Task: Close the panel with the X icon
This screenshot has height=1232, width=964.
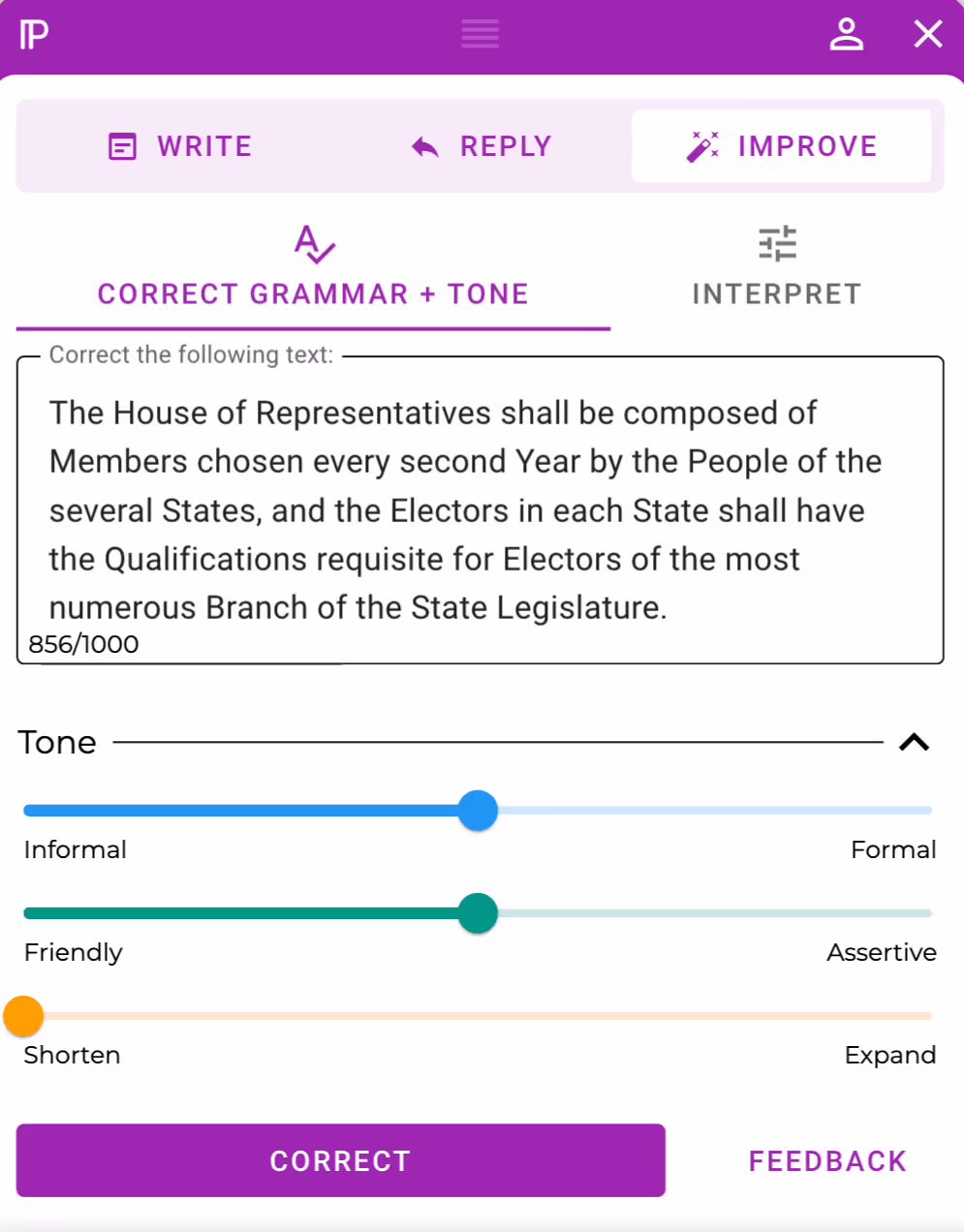Action: (x=928, y=35)
